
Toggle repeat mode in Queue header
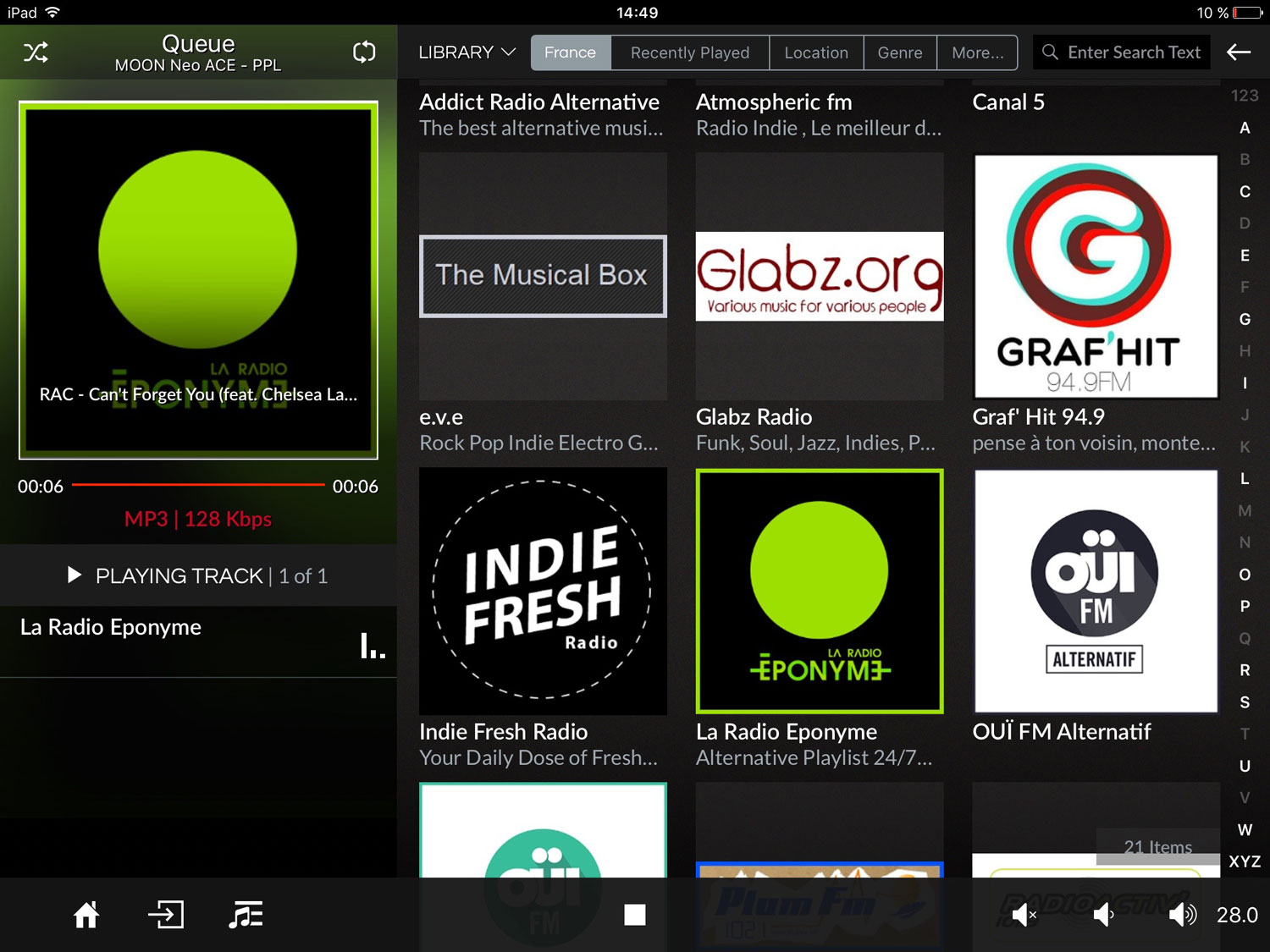pyautogui.click(x=364, y=52)
